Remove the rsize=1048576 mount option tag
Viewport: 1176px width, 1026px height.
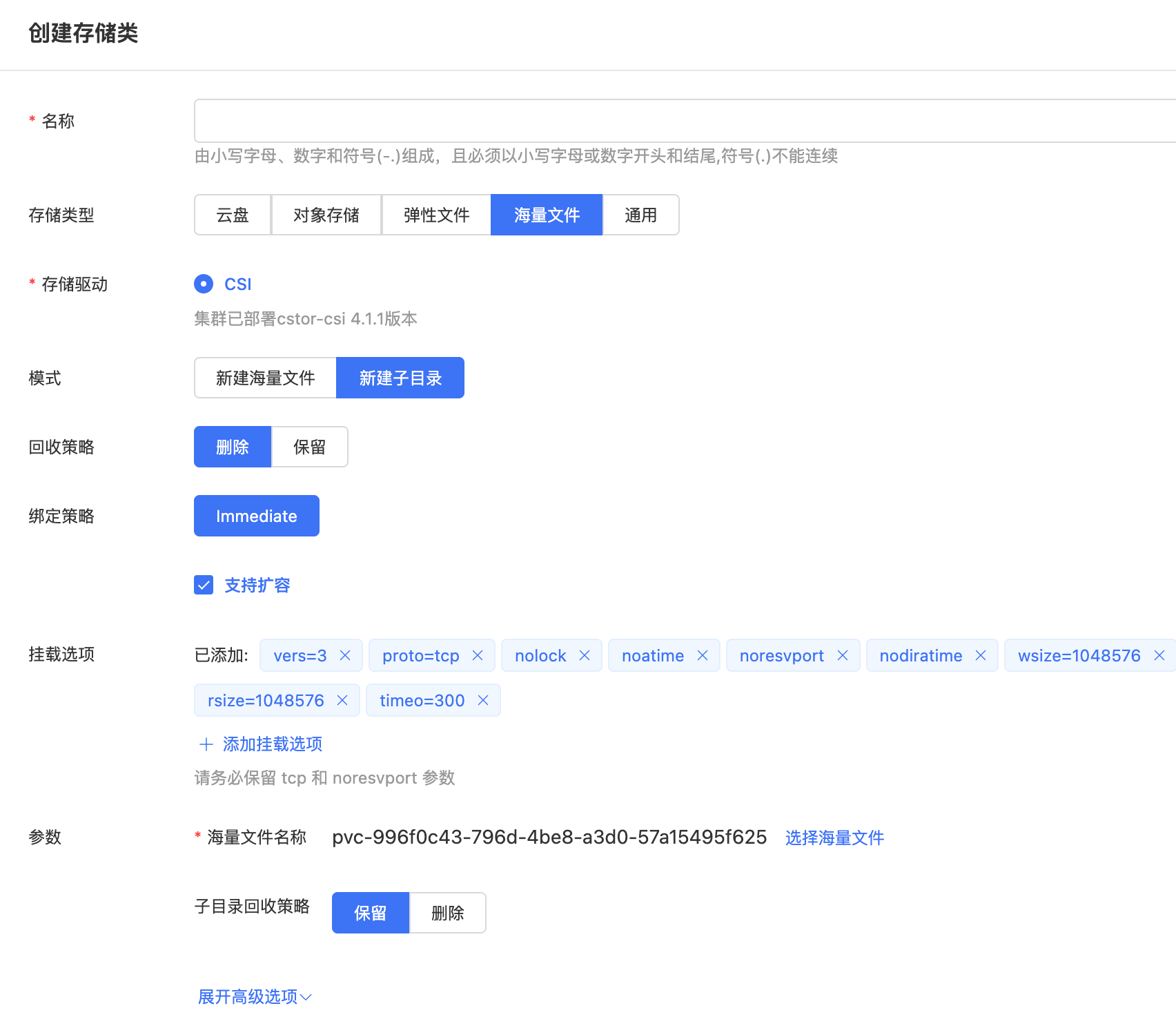pyautogui.click(x=342, y=700)
